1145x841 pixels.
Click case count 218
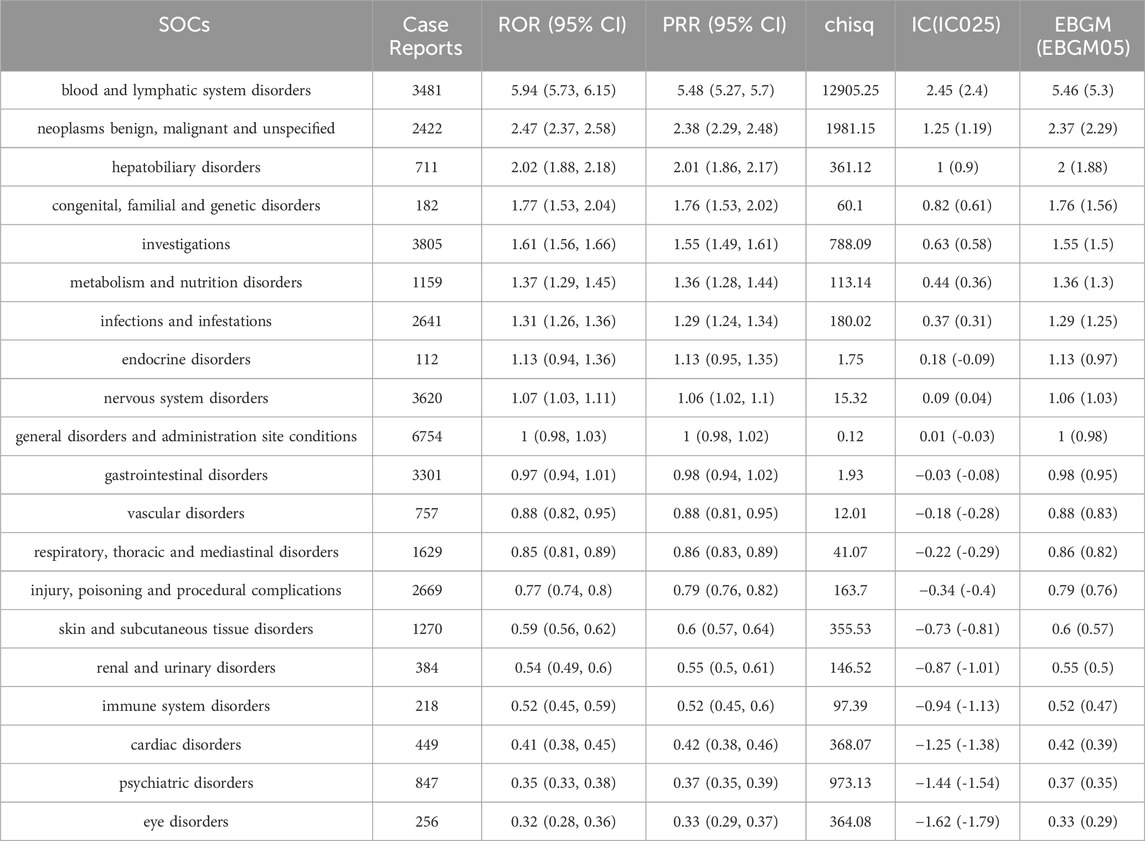[x=426, y=706]
